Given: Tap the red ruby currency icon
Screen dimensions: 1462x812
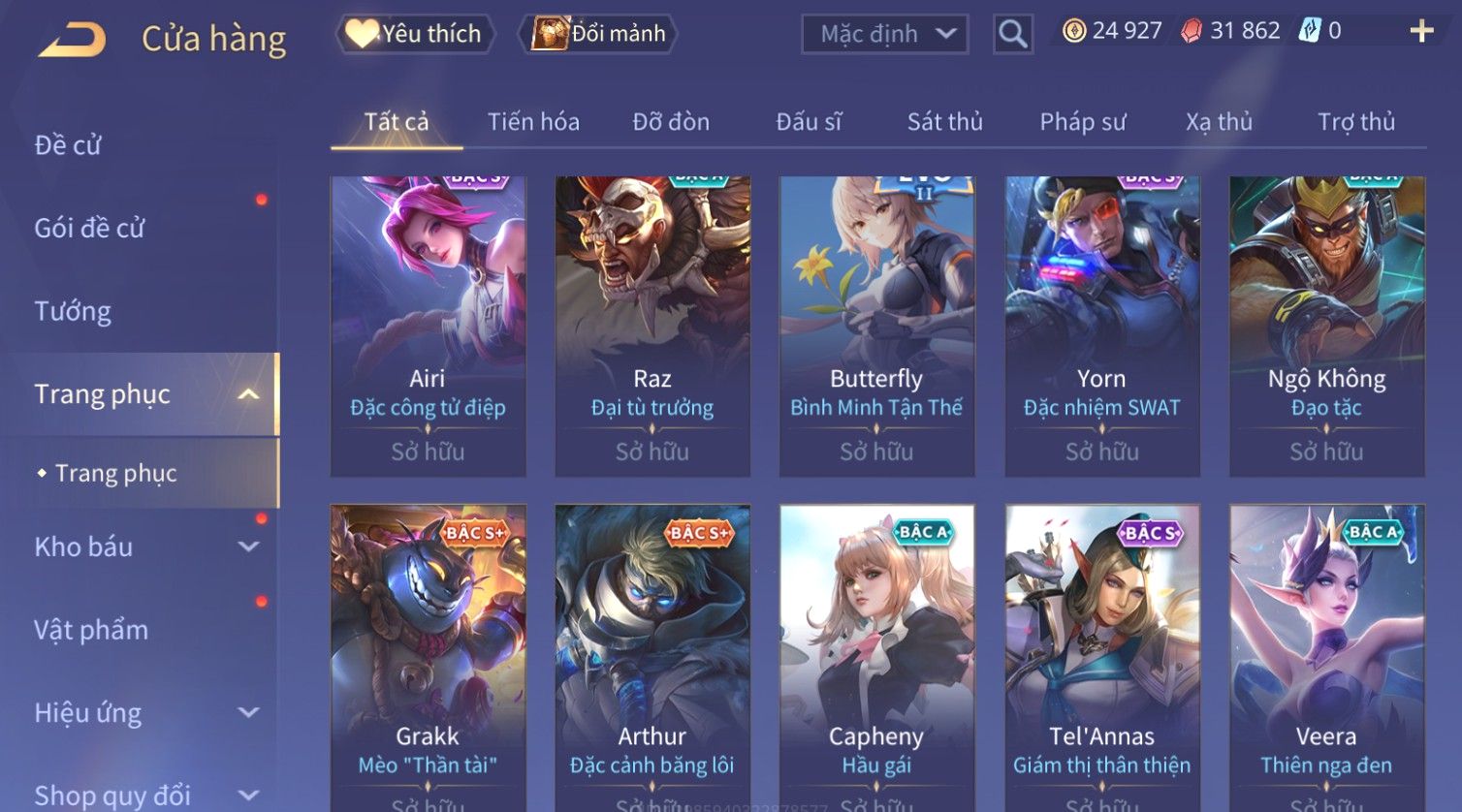Looking at the screenshot, I should point(1192,31).
